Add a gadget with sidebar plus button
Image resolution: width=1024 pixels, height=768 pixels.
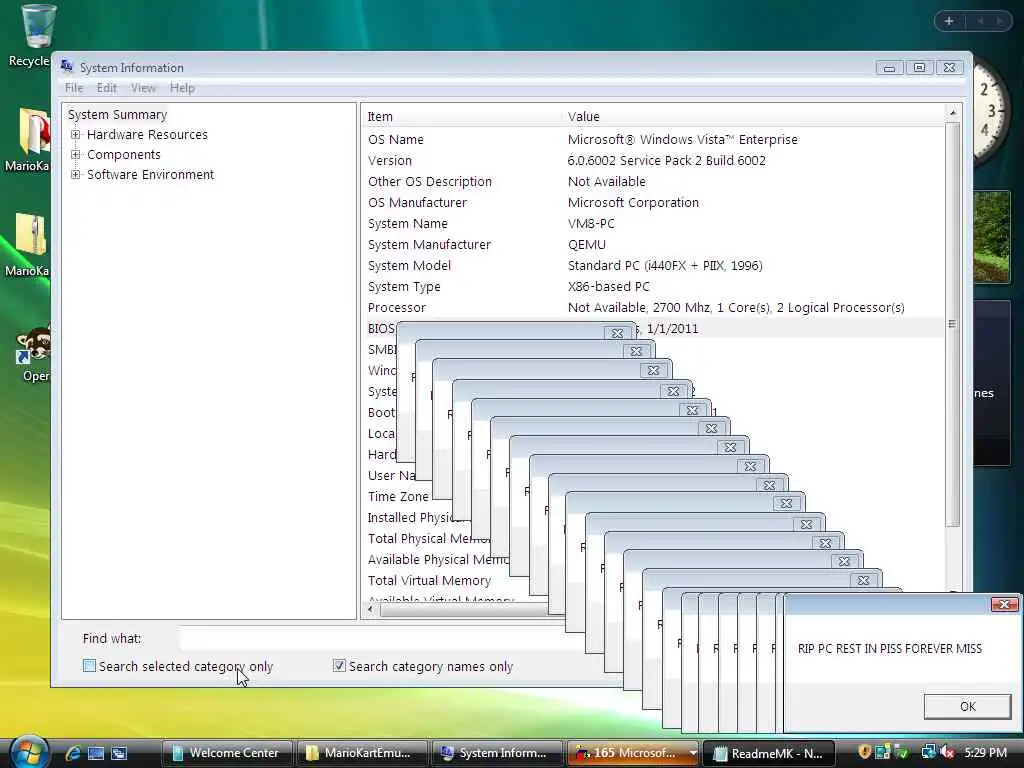(949, 22)
